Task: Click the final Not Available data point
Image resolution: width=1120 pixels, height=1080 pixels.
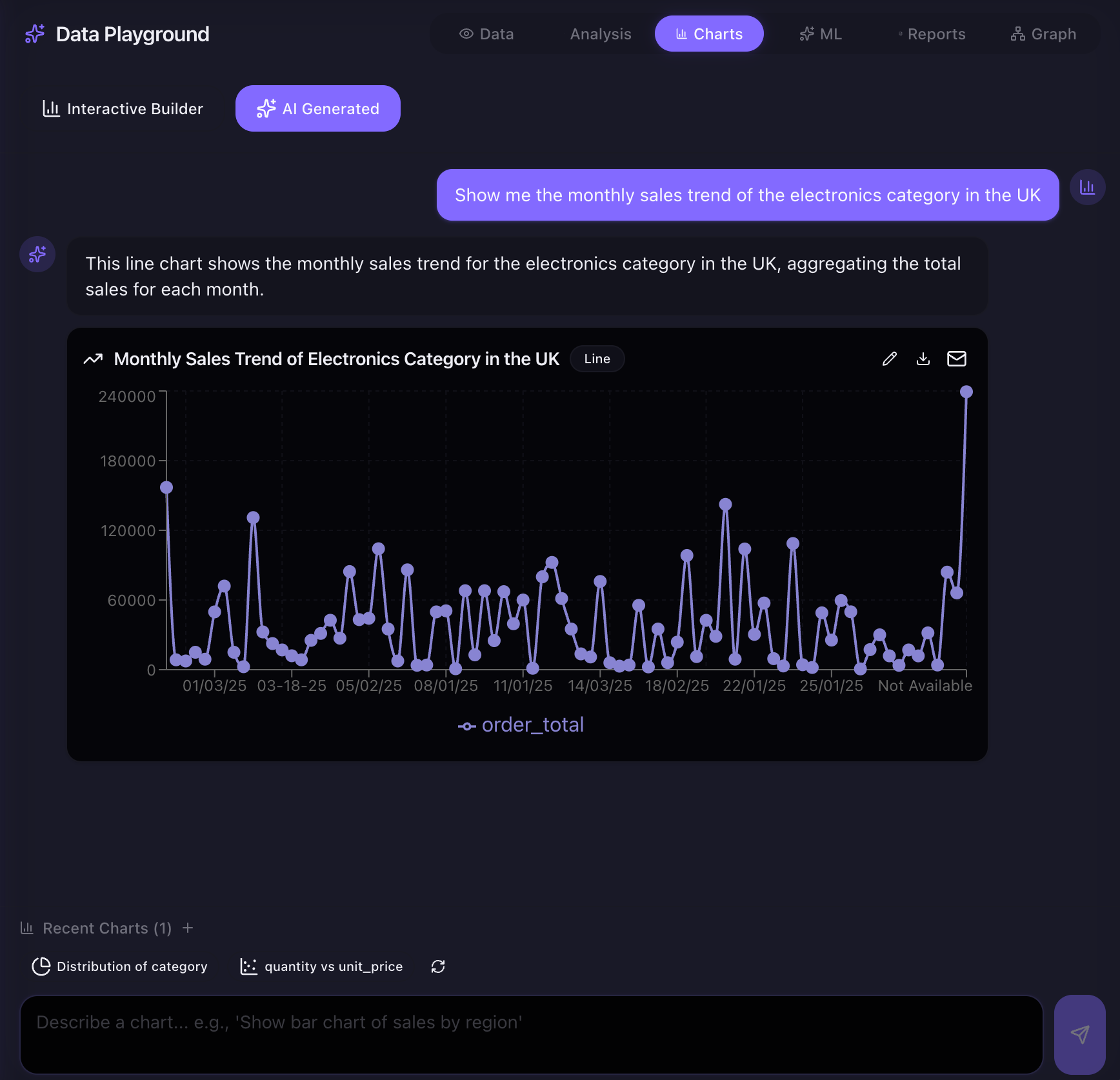Action: click(x=966, y=392)
